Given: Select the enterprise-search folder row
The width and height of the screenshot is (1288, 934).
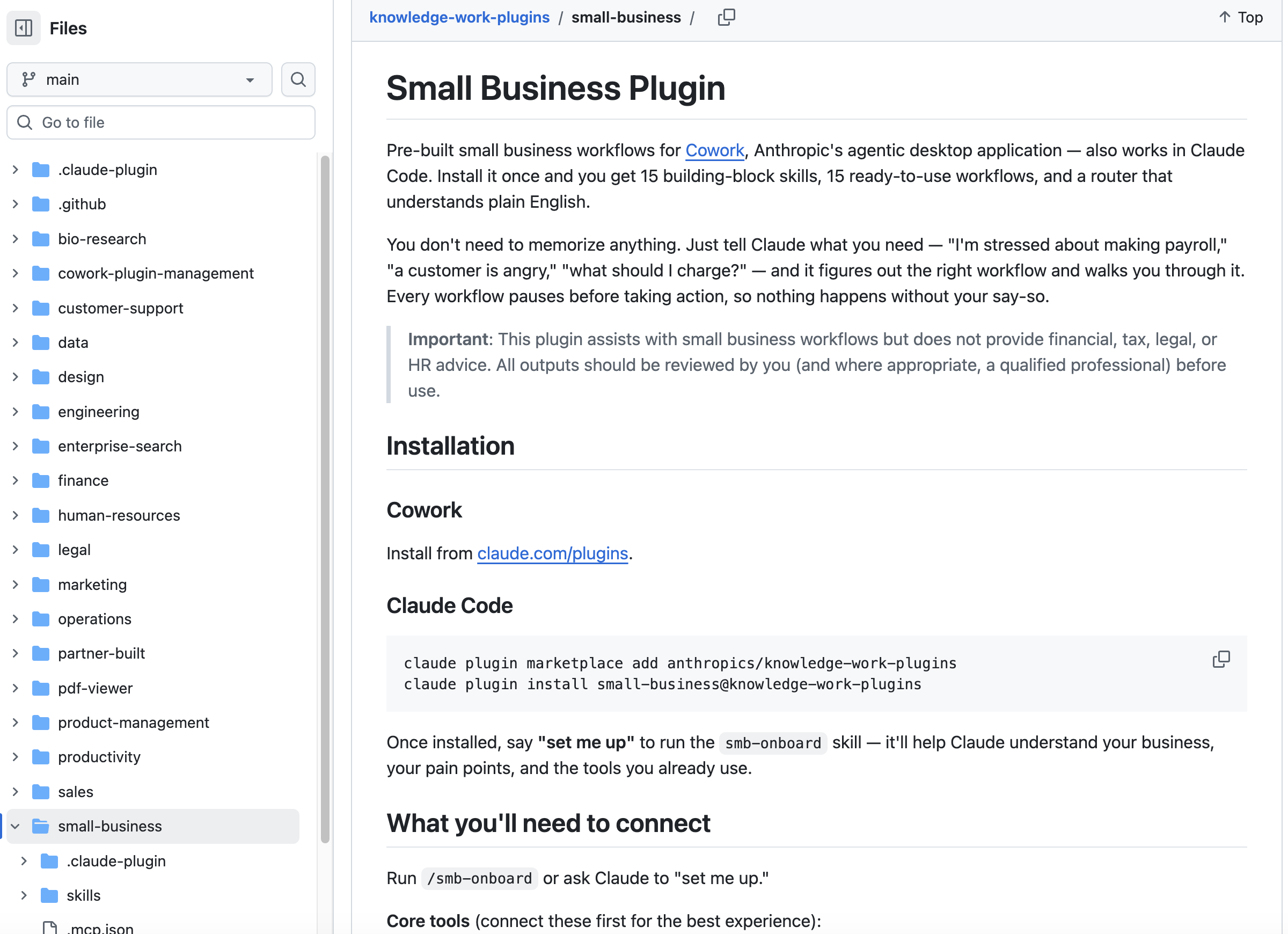Looking at the screenshot, I should coord(153,447).
